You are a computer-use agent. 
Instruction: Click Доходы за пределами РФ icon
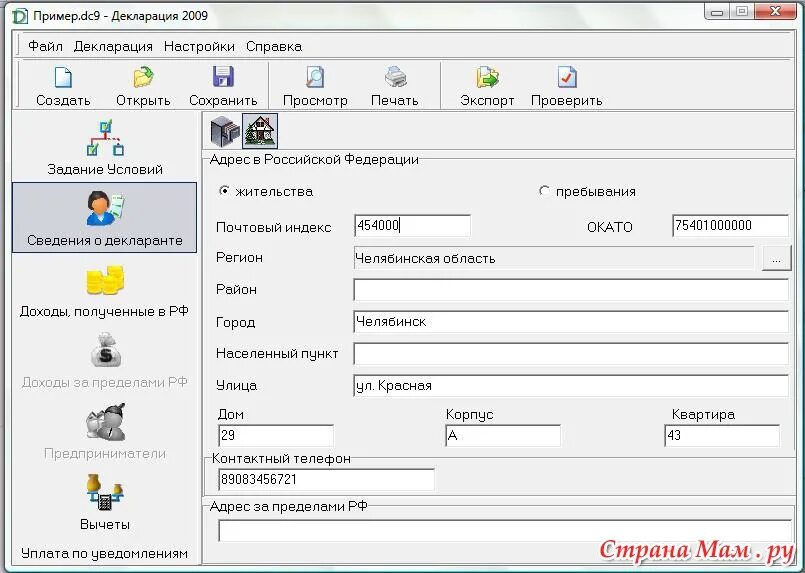coord(105,350)
